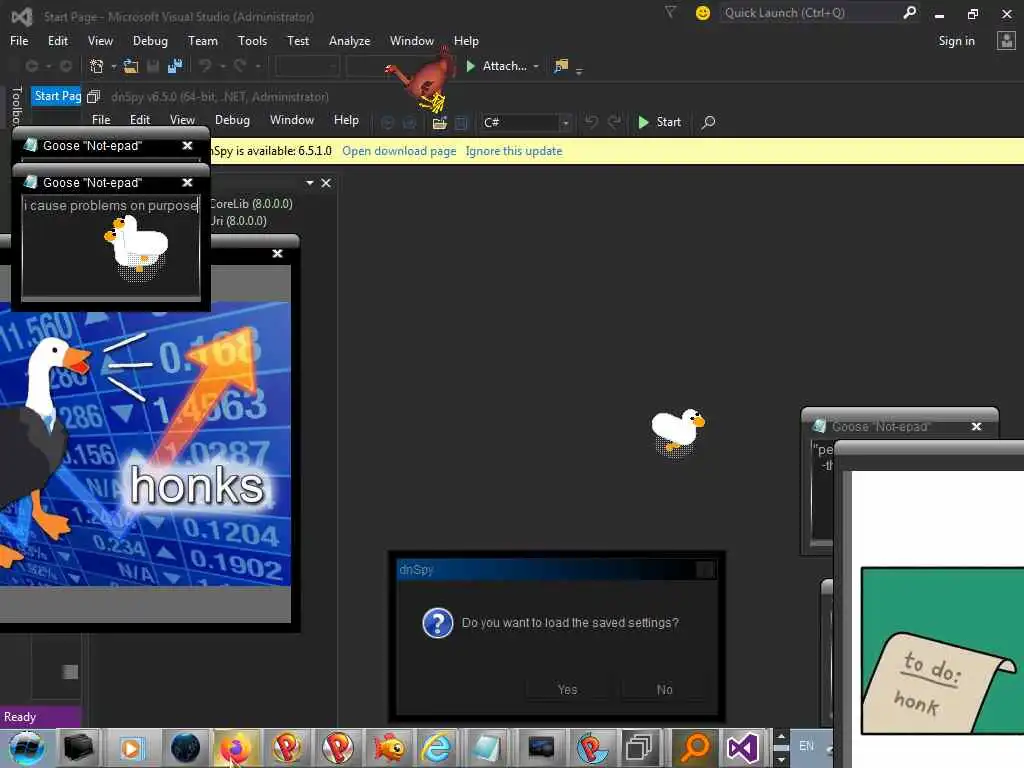Expand the toolbar overflow options arrow

pos(579,70)
